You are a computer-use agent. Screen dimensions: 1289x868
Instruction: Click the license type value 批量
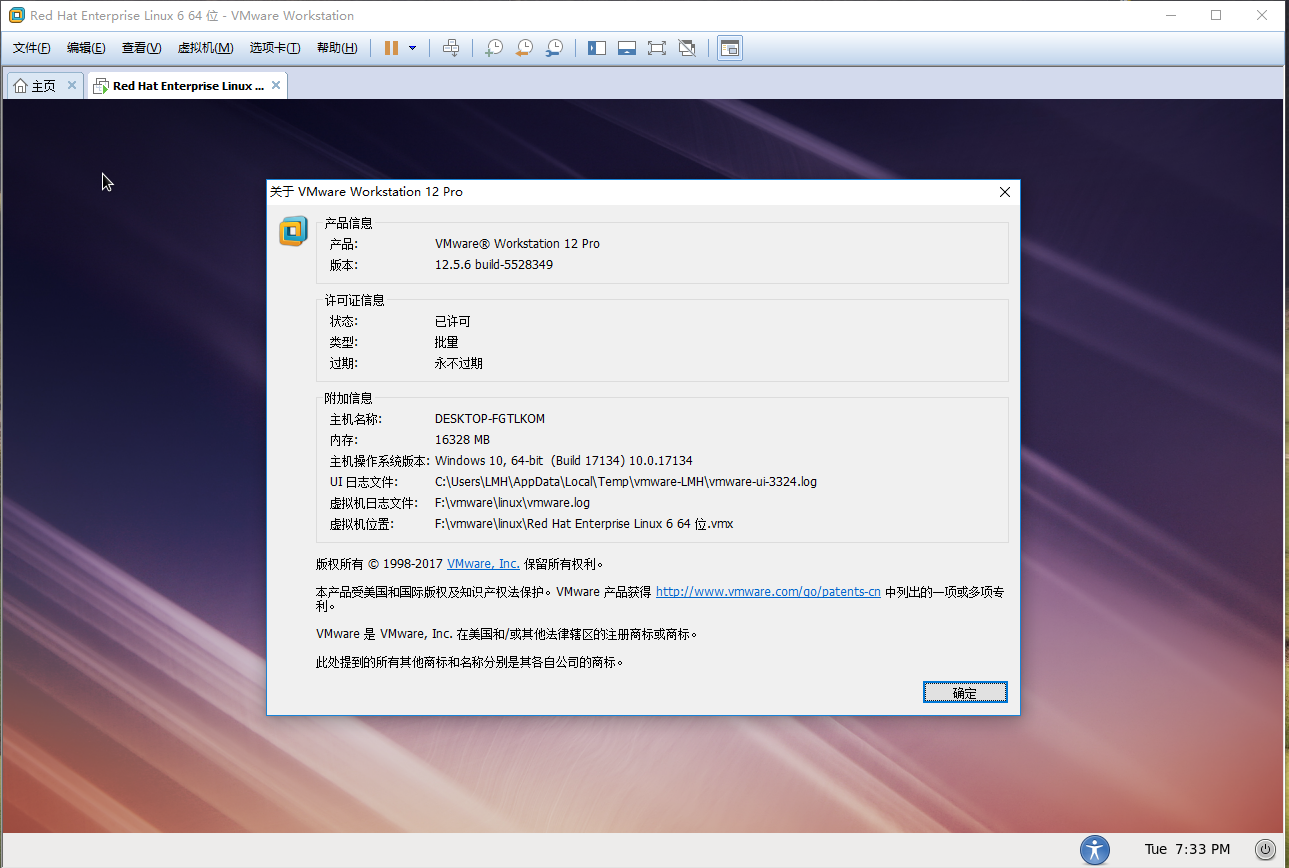[x=447, y=343]
